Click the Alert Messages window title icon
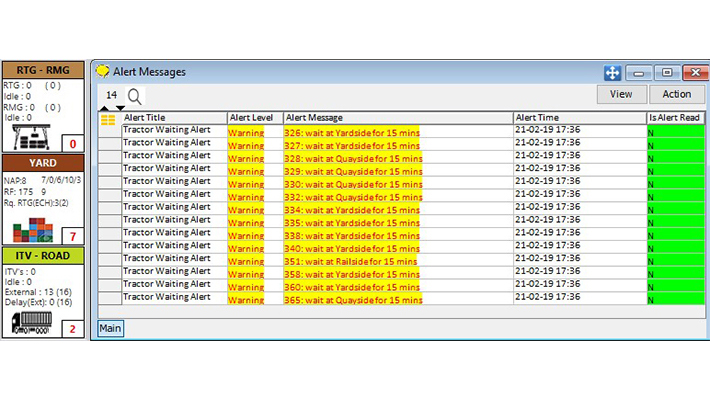 [x=103, y=71]
